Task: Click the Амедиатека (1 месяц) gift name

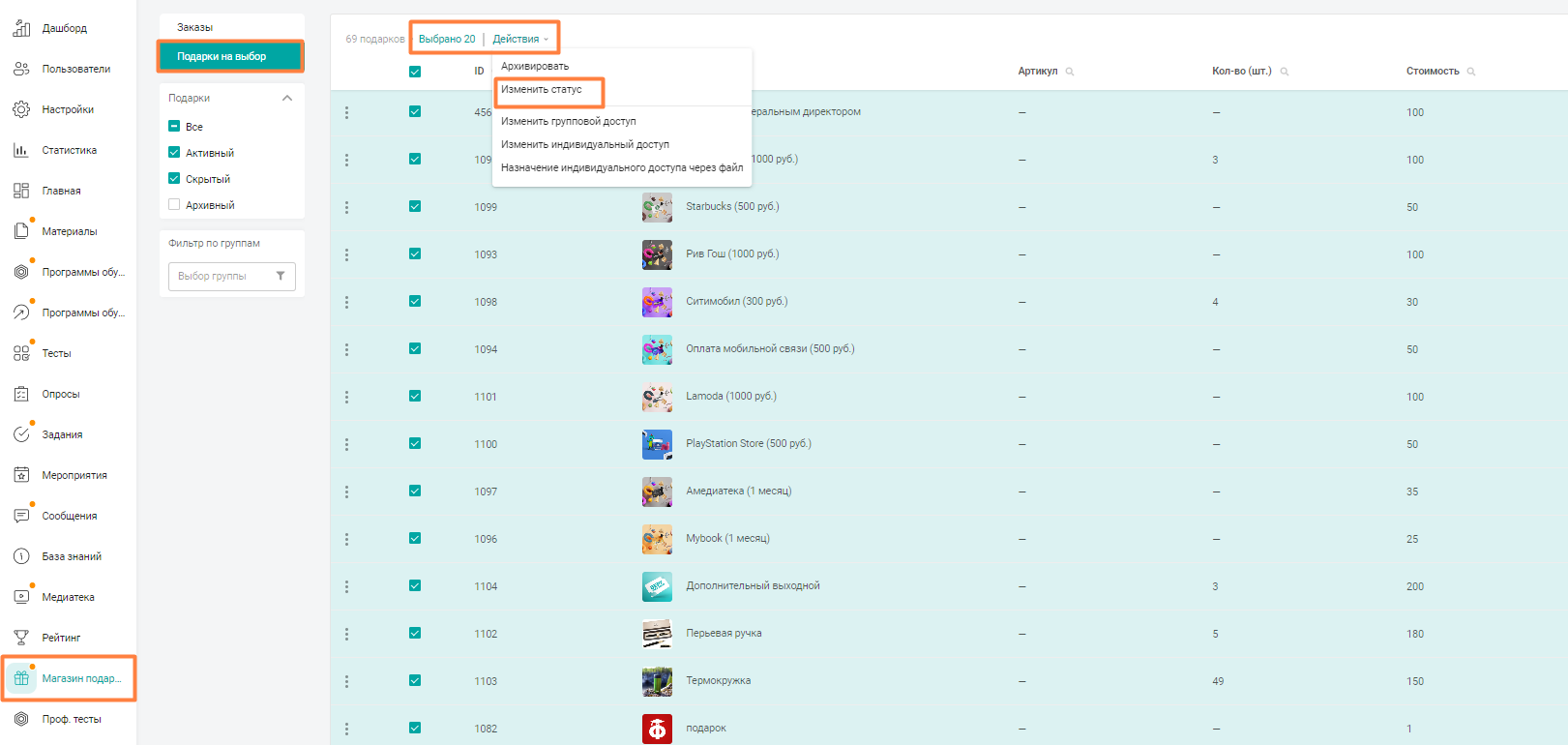Action: [x=739, y=491]
